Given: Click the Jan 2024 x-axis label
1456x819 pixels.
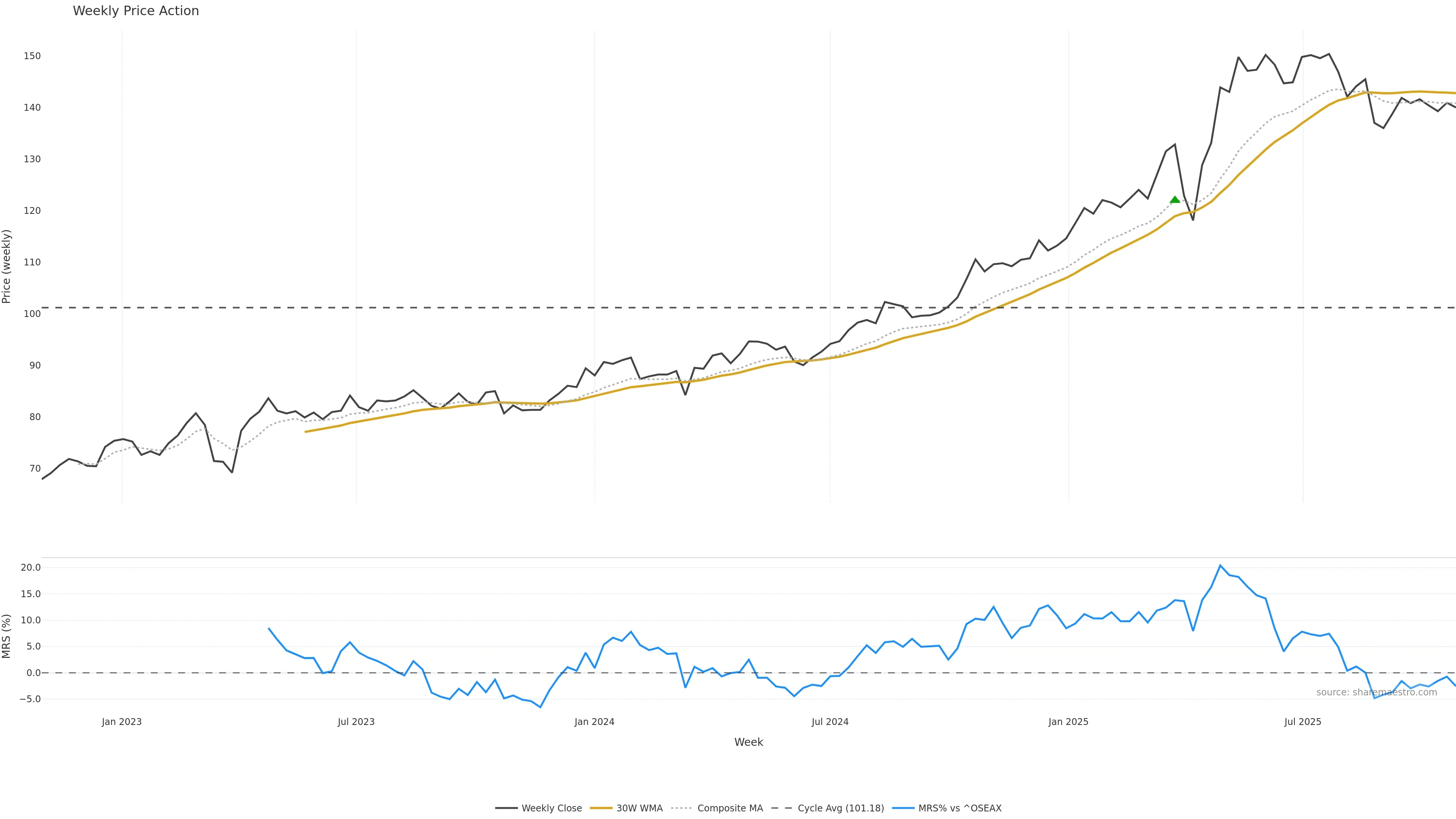Looking at the screenshot, I should point(594,722).
